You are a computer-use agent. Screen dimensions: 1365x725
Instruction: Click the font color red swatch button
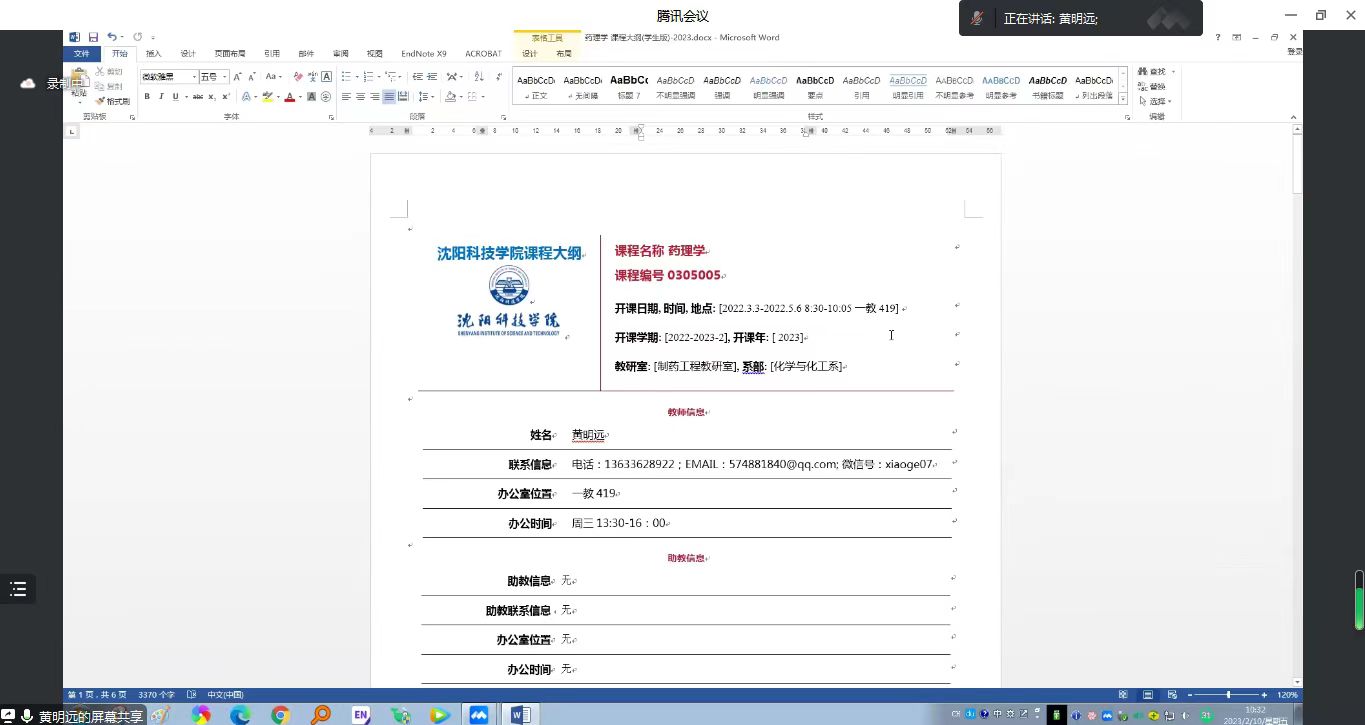(x=289, y=97)
